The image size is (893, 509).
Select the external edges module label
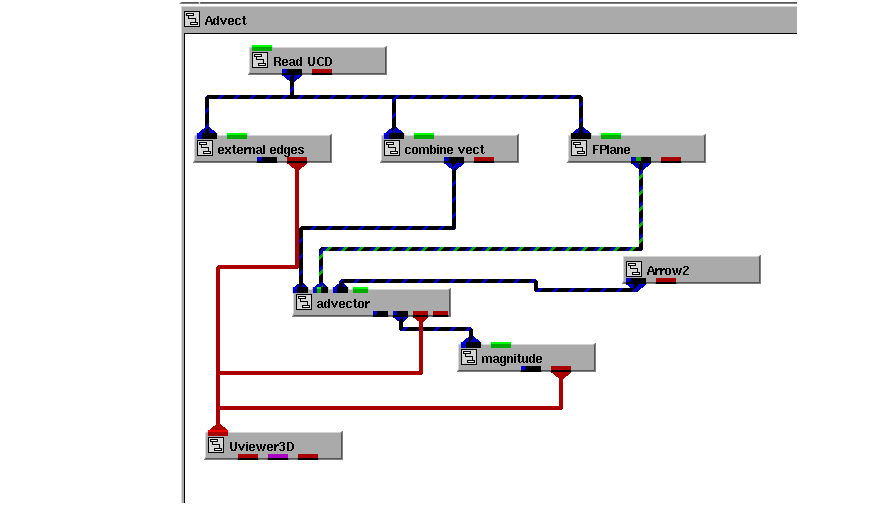260,150
